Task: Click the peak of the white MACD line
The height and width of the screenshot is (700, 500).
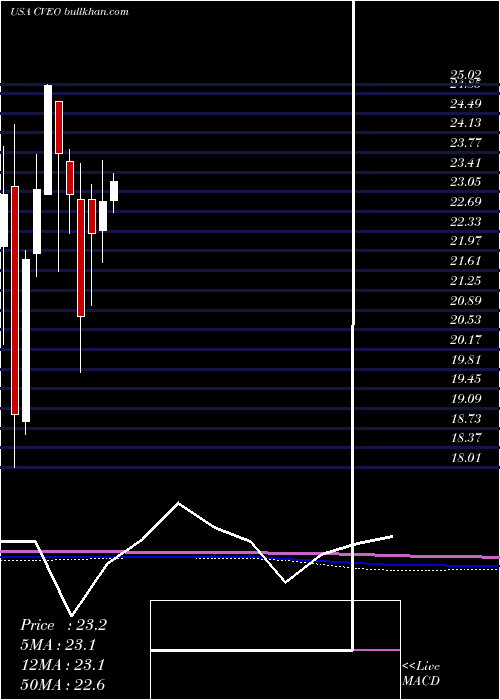Action: [x=179, y=503]
